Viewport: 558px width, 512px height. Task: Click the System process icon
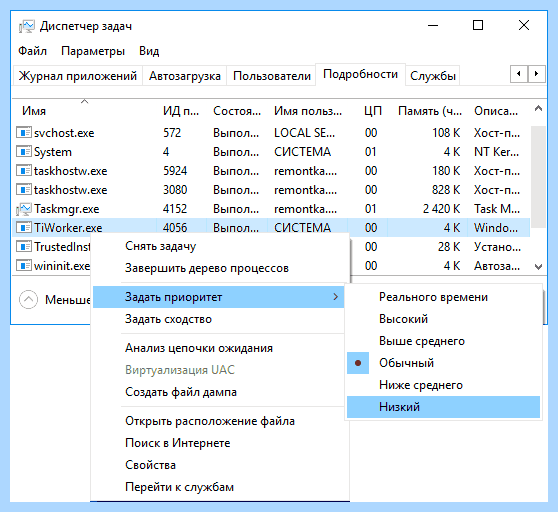point(23,152)
